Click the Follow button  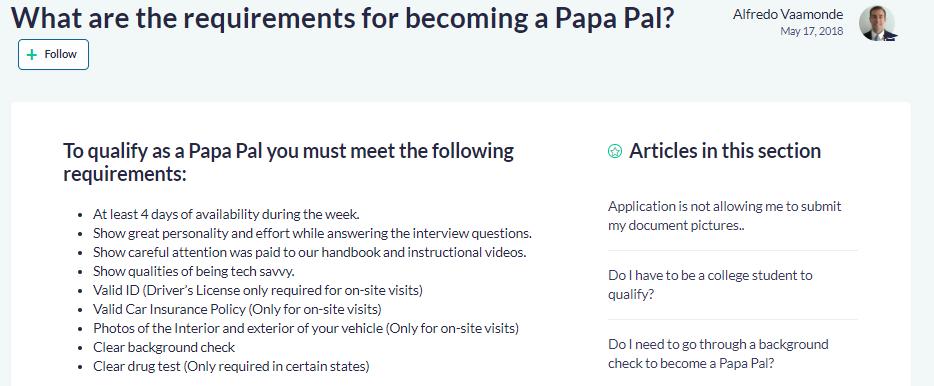click(x=53, y=54)
